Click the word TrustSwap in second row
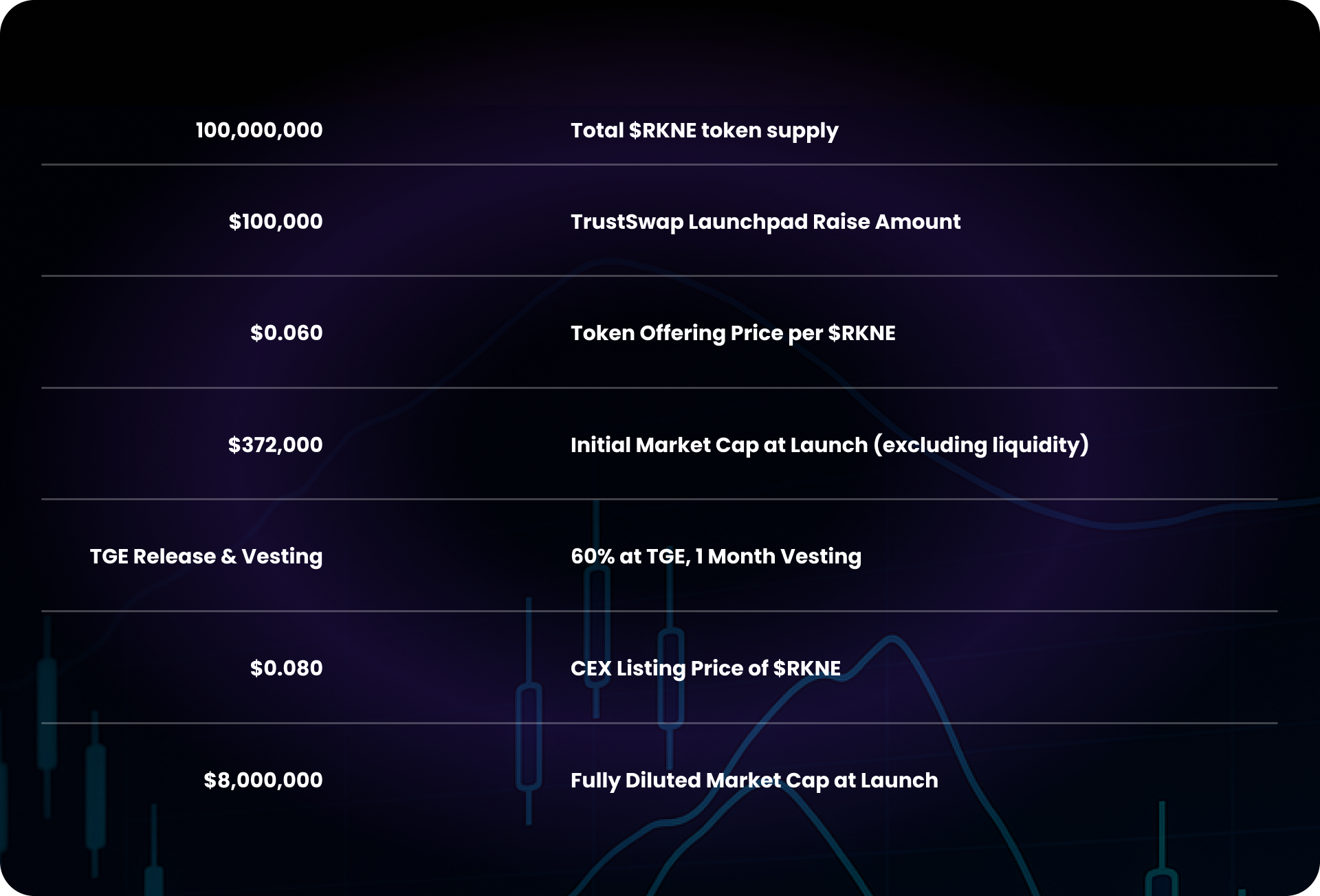 [x=627, y=222]
